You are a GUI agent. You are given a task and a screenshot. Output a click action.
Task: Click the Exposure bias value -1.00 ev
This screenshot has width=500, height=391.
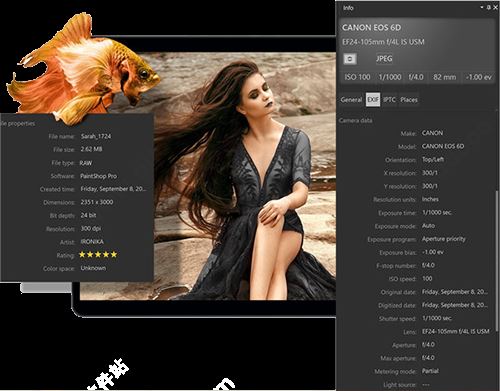click(433, 252)
